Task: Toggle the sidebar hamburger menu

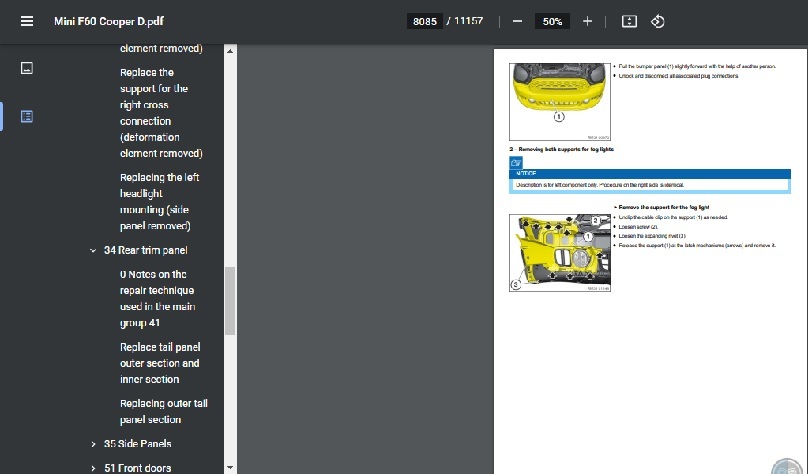Action: (27, 21)
